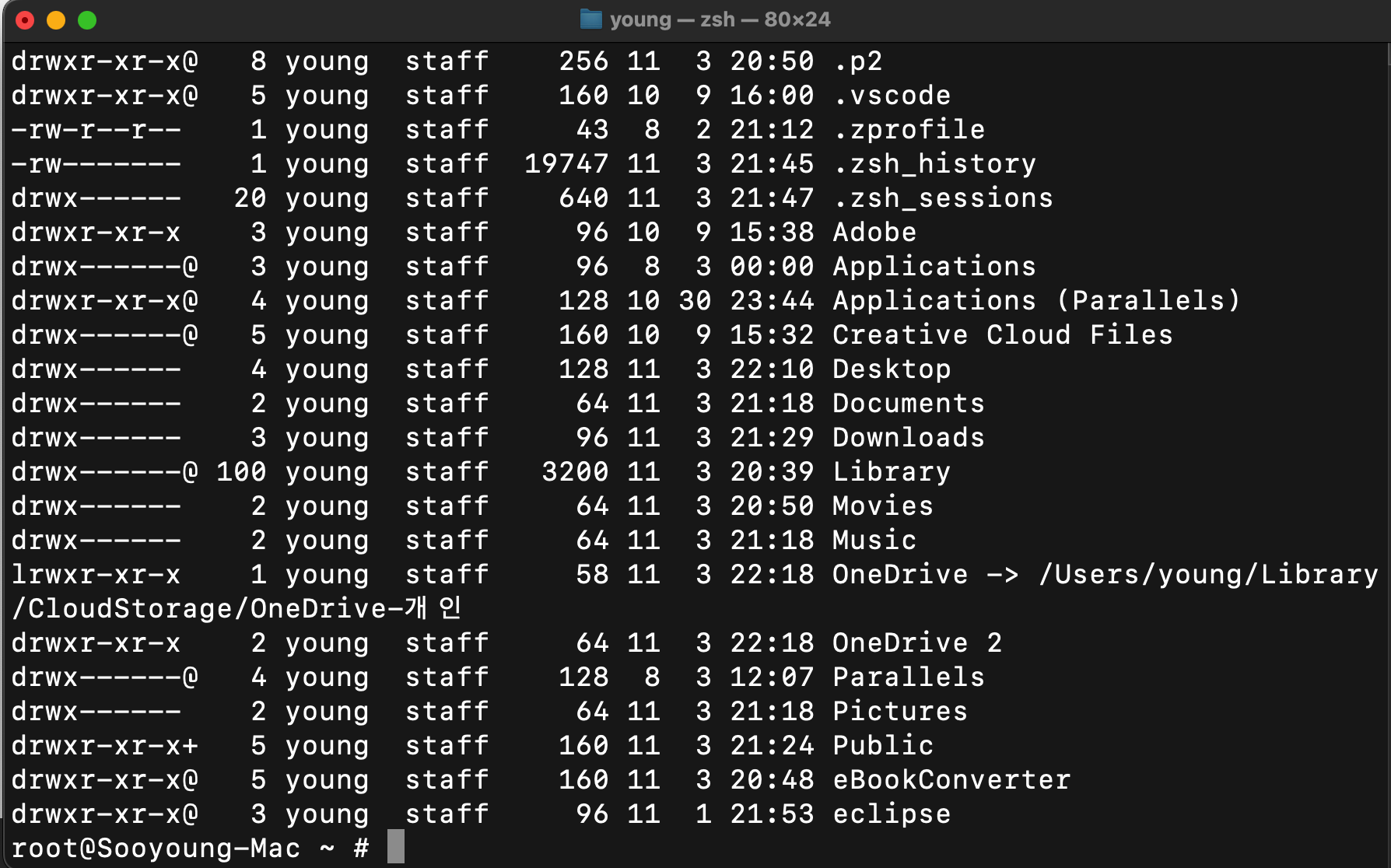This screenshot has height=868, width=1391.
Task: Click the green full-screen window button
Action: [x=87, y=20]
